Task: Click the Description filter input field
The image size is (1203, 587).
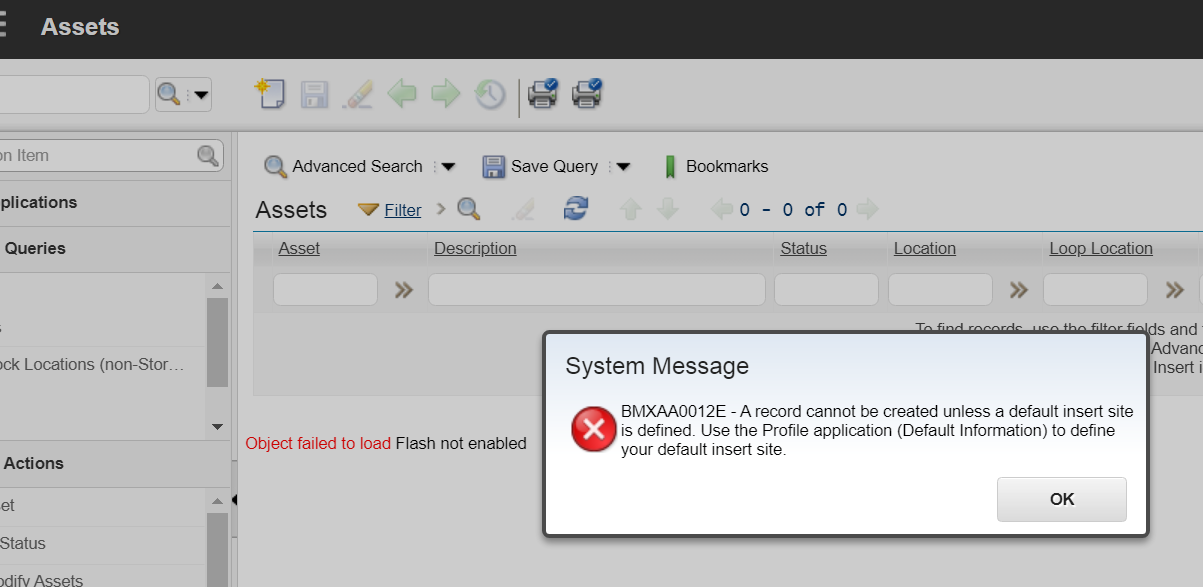Action: pos(596,290)
